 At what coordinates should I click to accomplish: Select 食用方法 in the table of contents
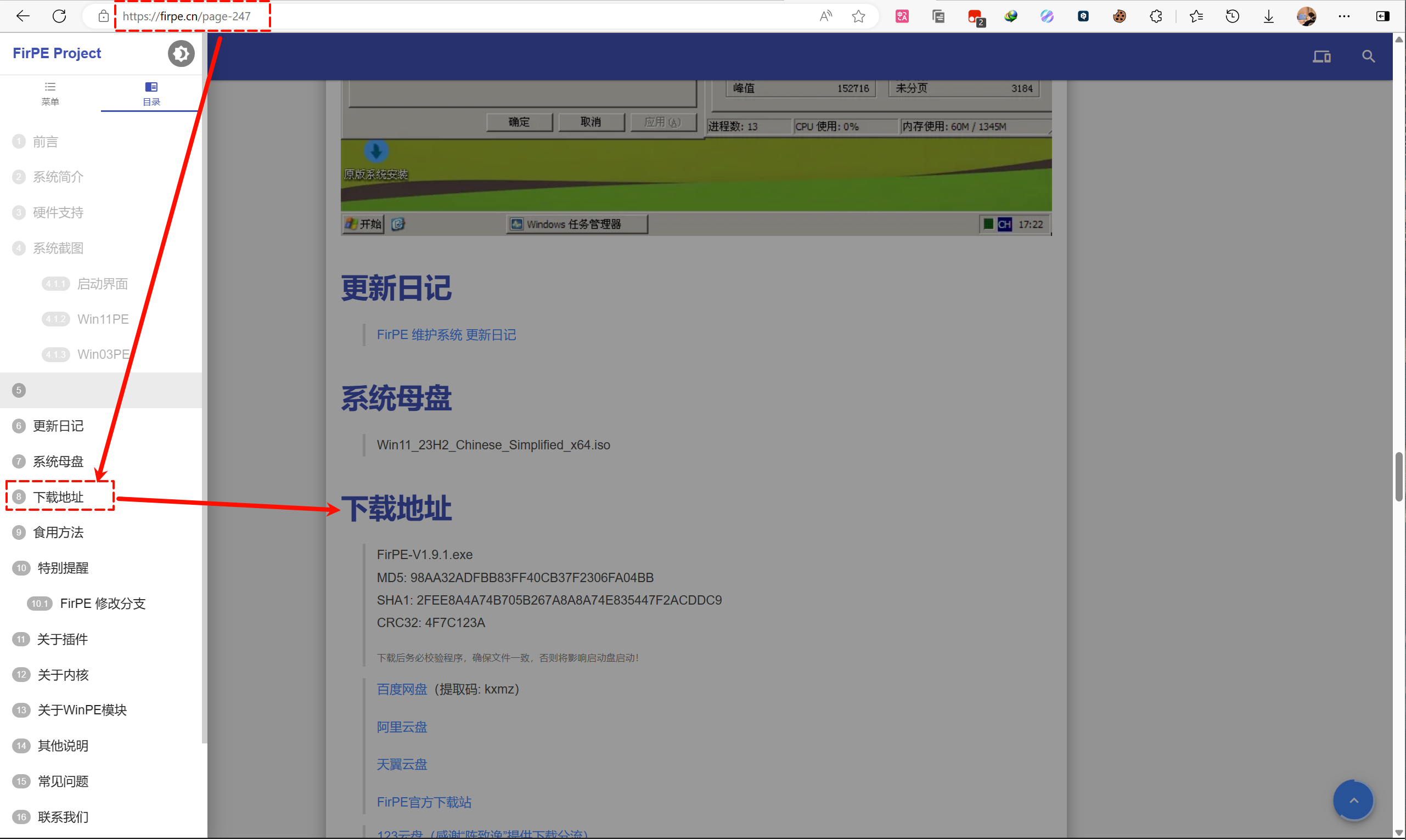58,532
